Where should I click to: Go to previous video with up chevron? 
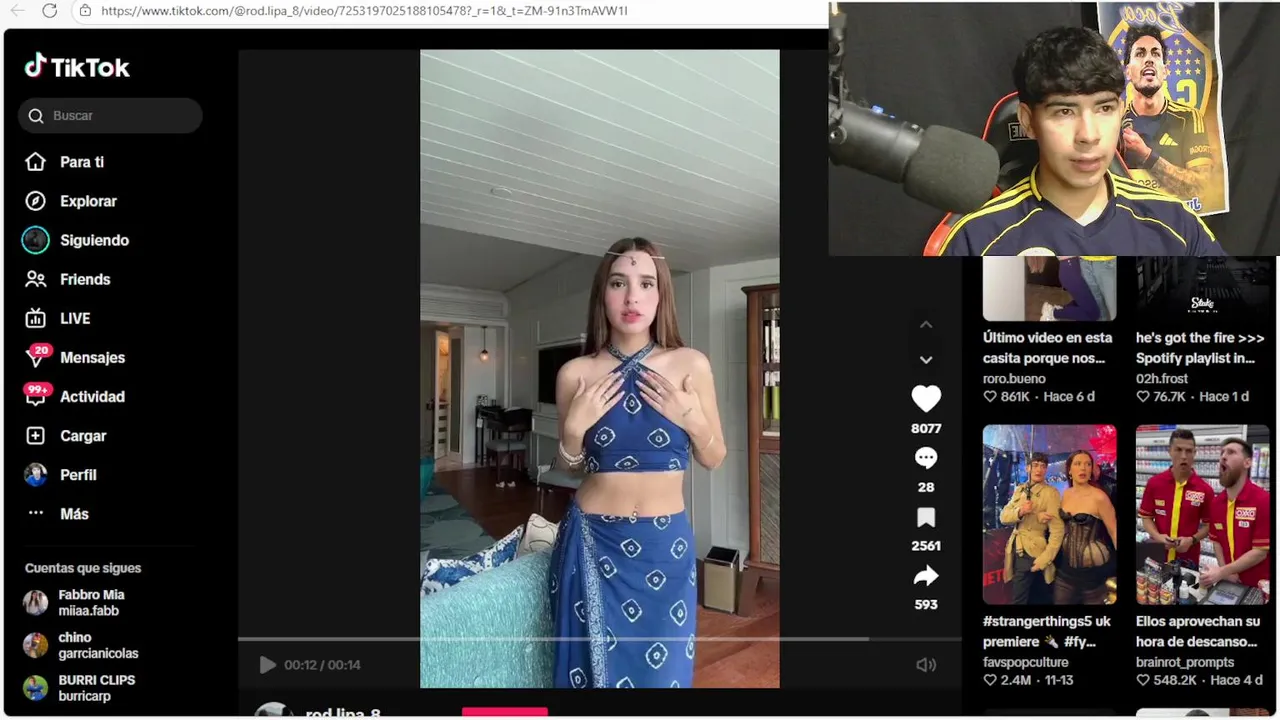pos(926,325)
